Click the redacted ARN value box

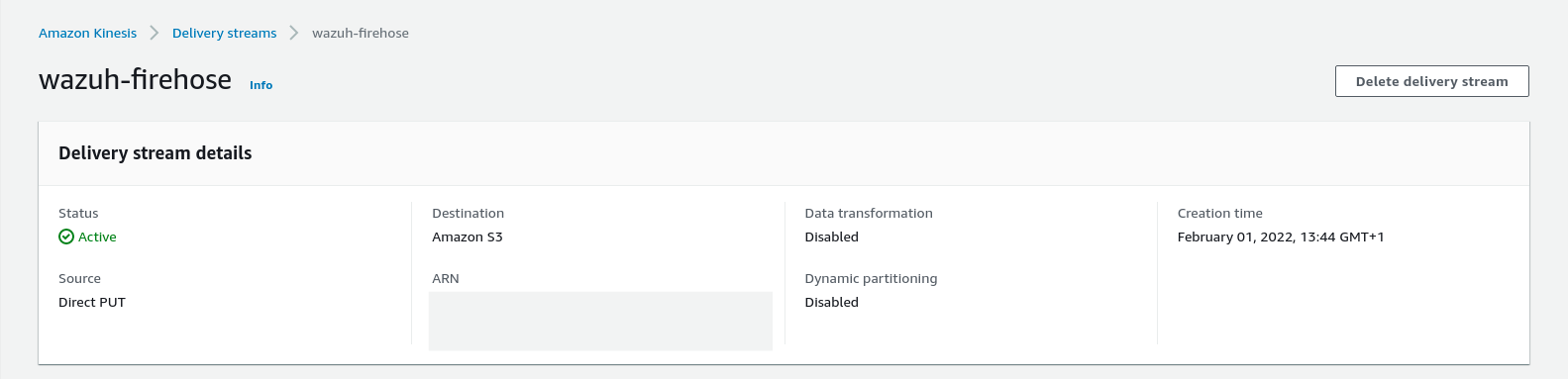tap(600, 321)
